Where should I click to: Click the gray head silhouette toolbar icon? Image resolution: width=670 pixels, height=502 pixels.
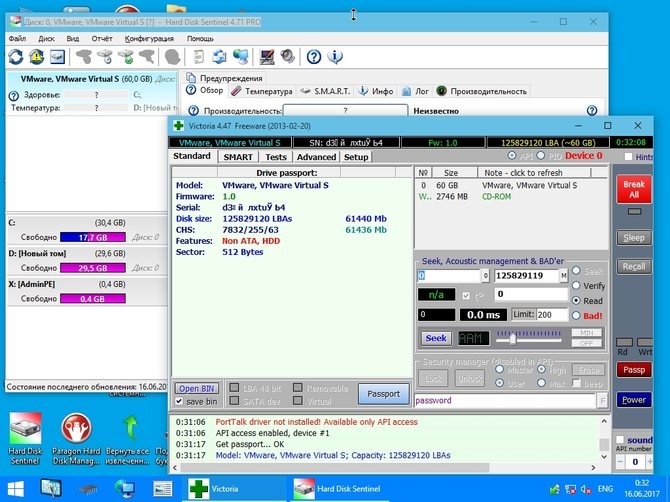tap(172, 57)
